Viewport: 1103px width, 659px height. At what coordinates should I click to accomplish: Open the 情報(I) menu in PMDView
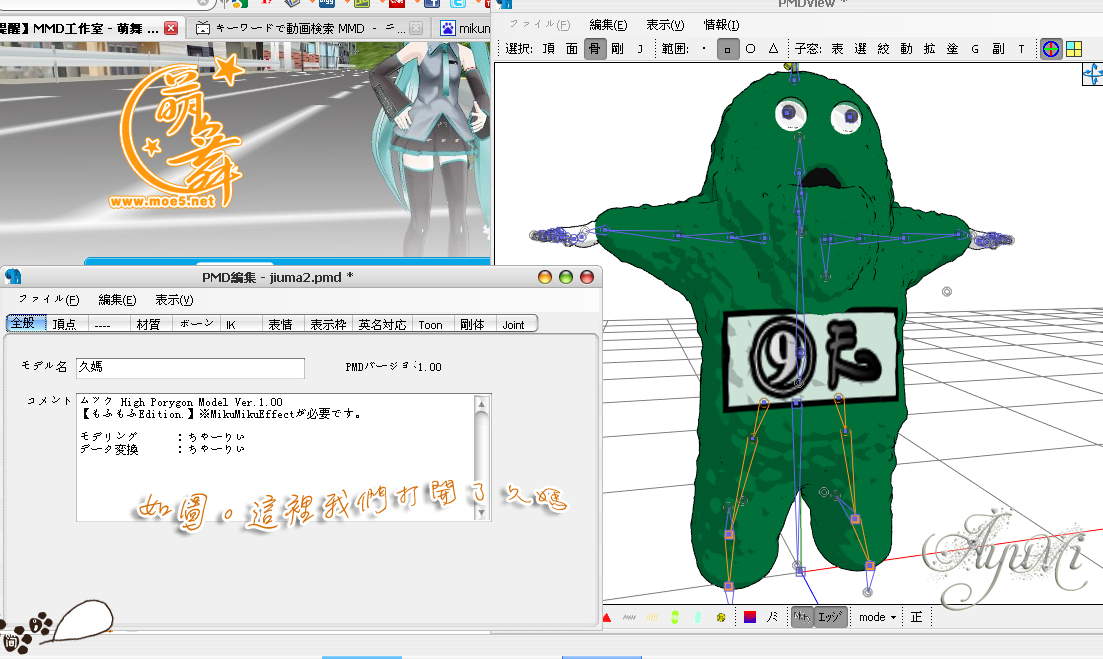point(722,25)
